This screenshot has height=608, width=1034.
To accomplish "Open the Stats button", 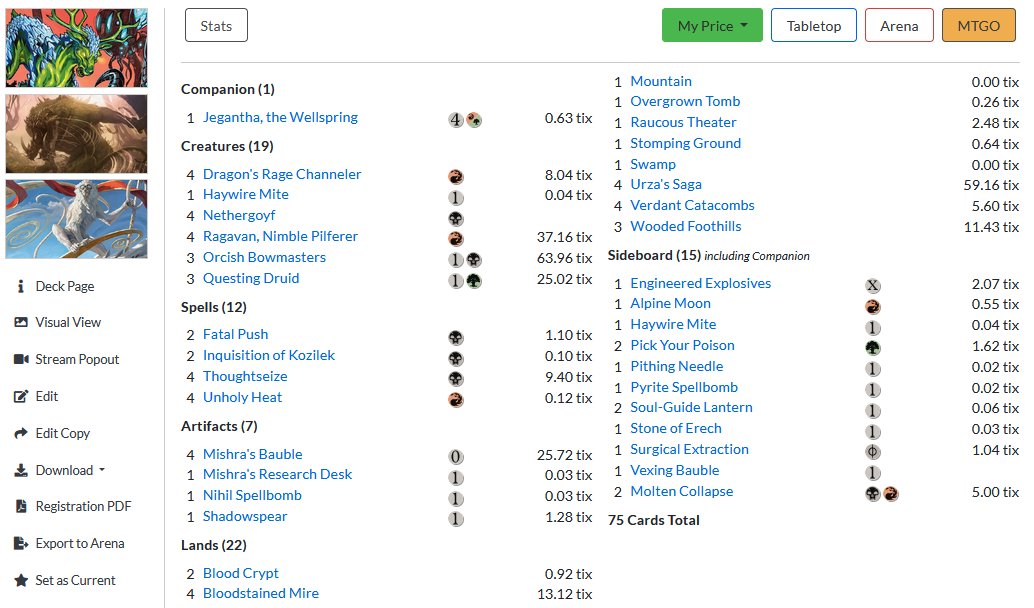I will tap(216, 25).
